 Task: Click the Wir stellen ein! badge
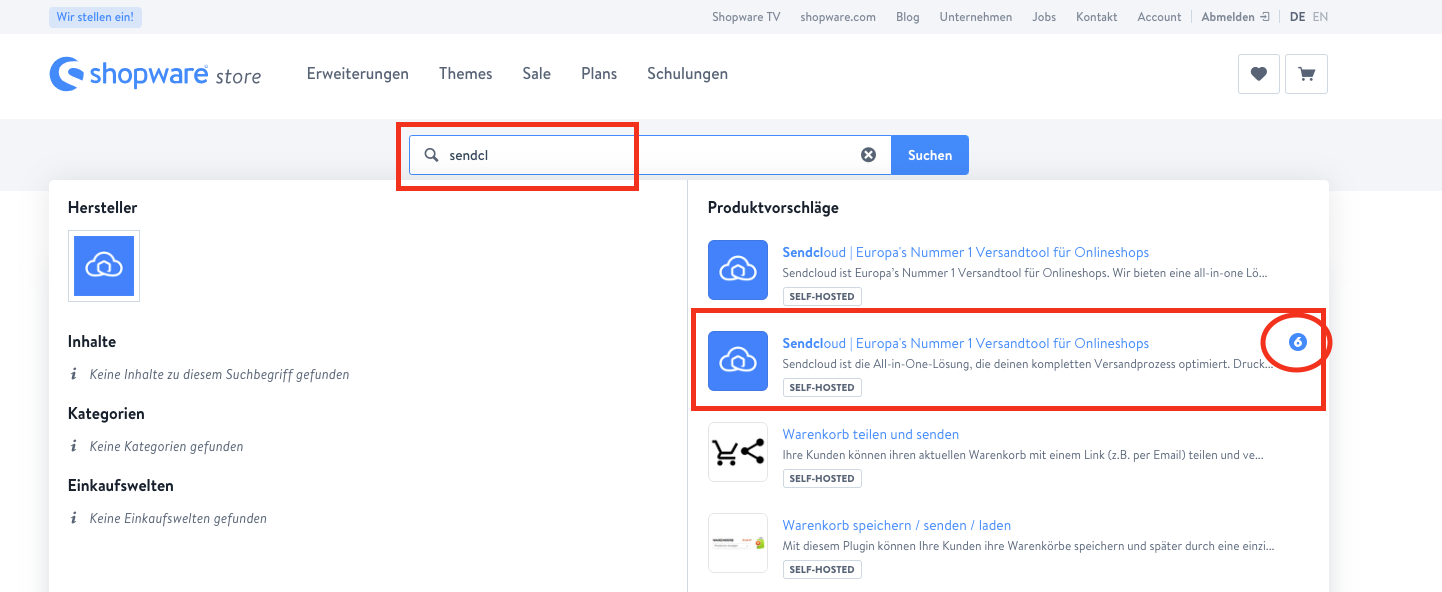coord(96,17)
